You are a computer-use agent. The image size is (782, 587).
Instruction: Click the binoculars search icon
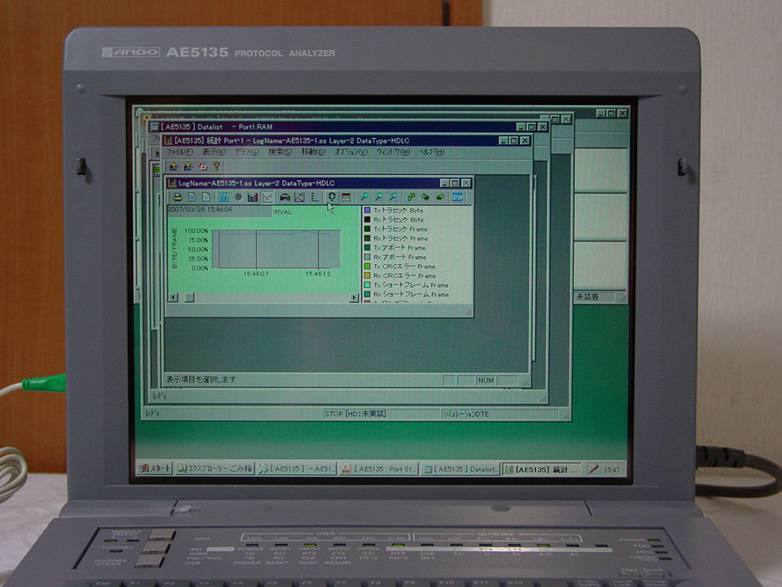point(285,197)
